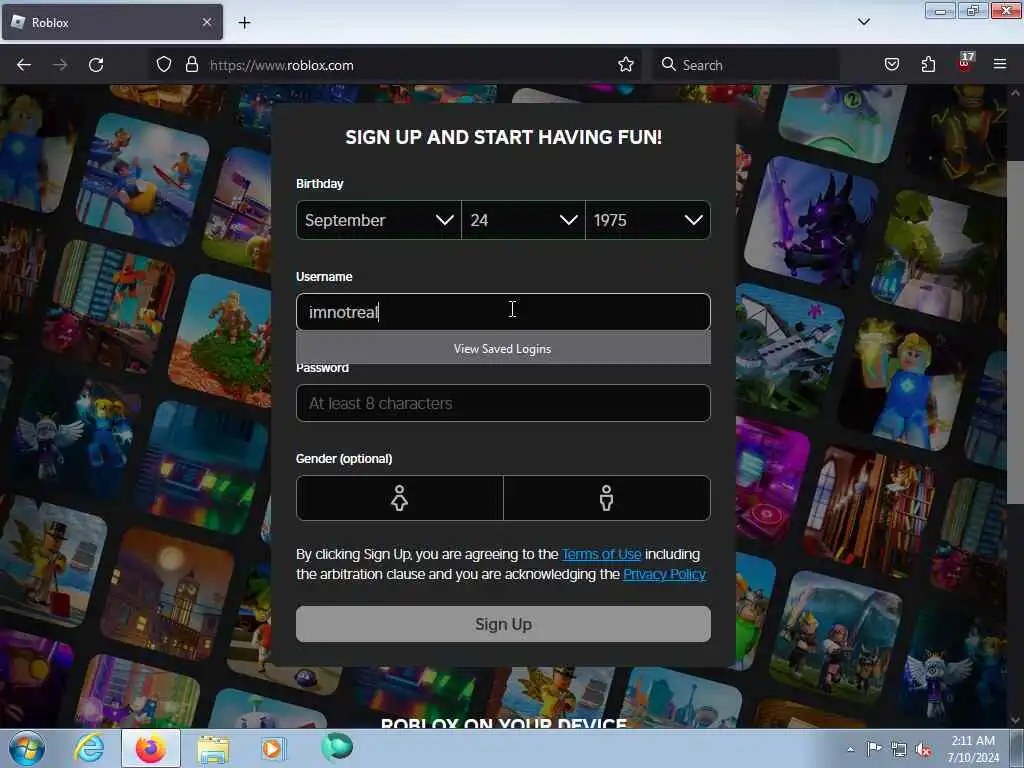Click the surfing game thumbnail
1024x768 pixels.
(142, 180)
